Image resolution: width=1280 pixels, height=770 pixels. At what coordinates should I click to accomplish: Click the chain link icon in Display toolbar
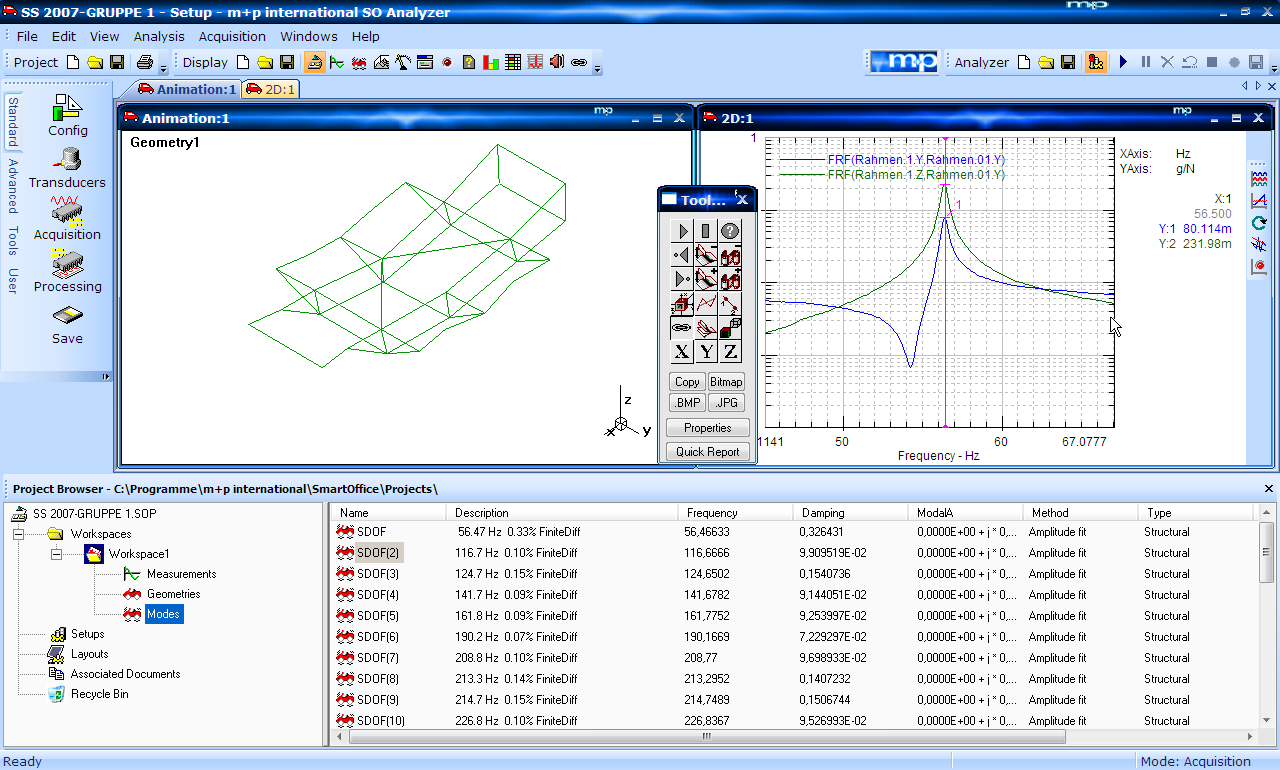click(579, 62)
